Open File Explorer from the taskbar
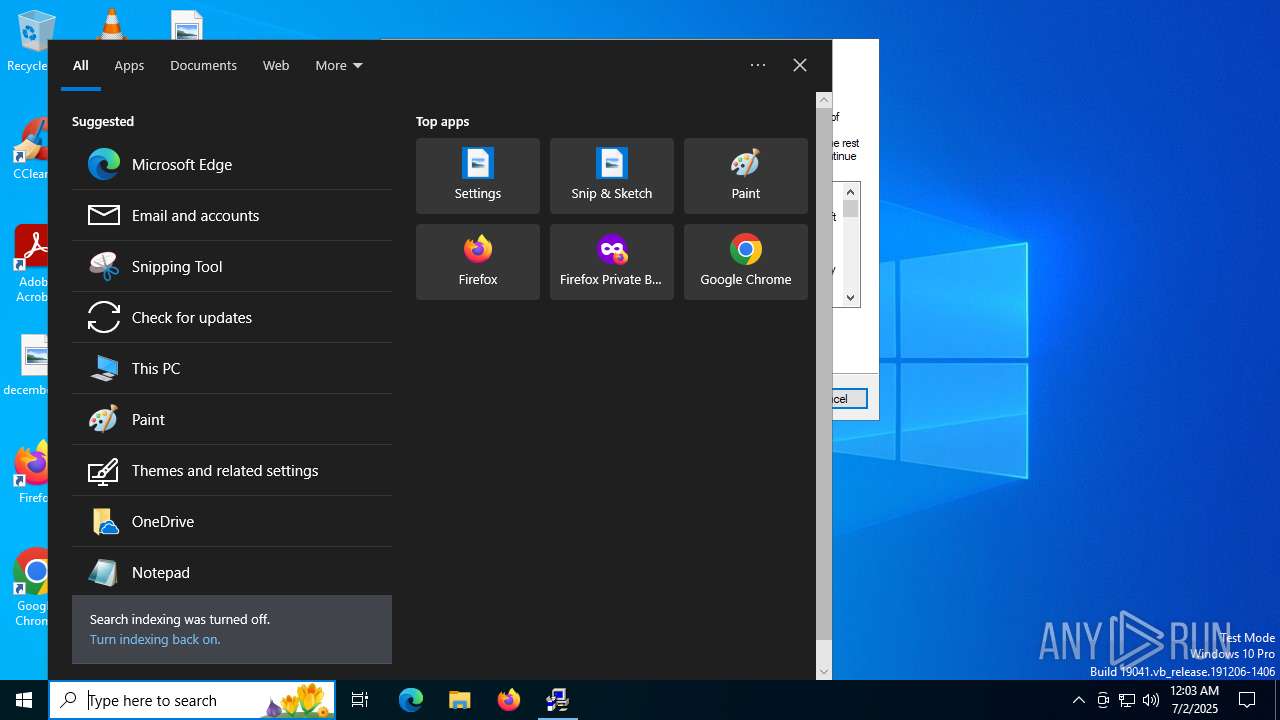The image size is (1280, 720). [x=460, y=700]
